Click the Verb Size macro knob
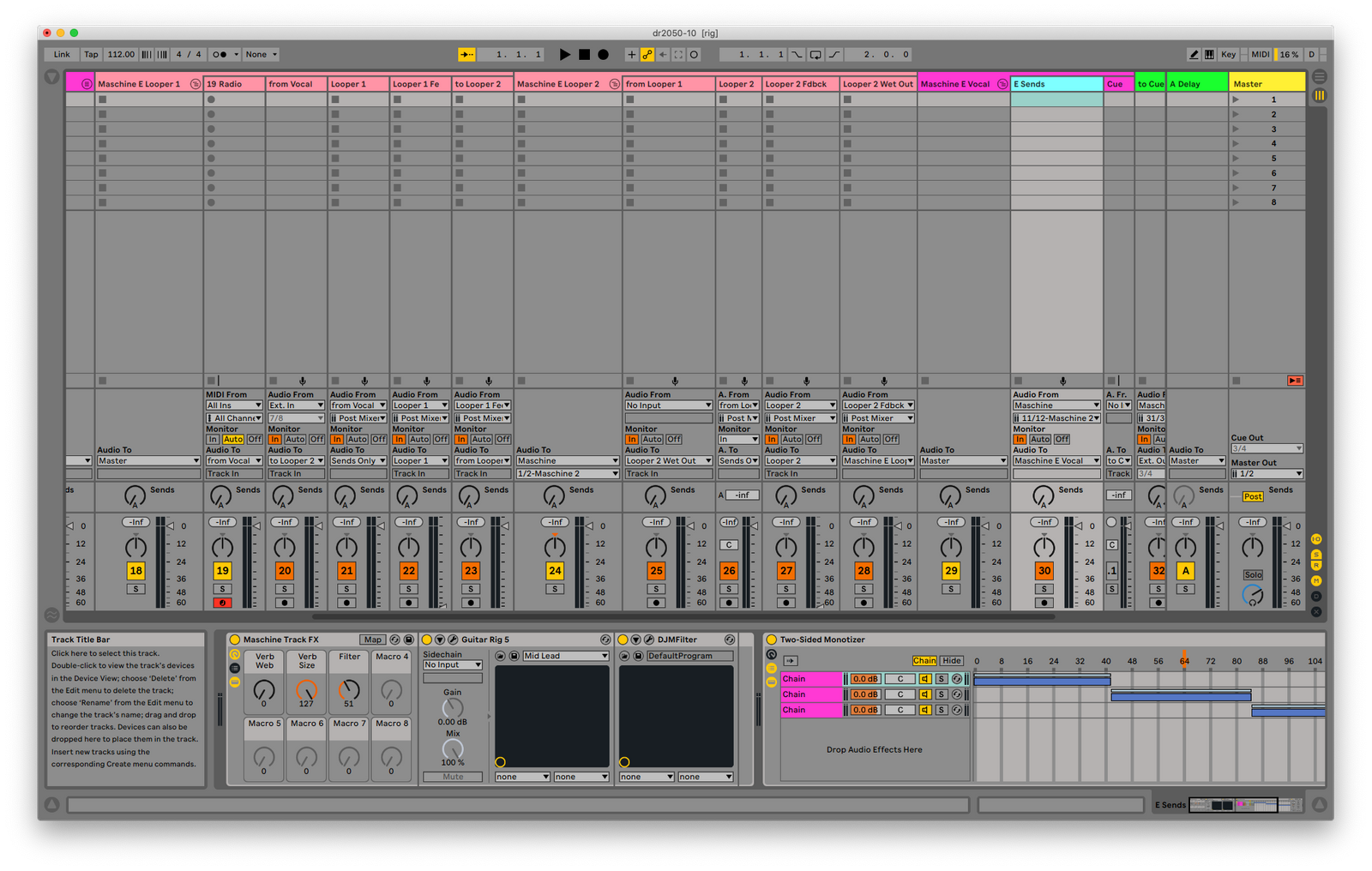This screenshot has width=1372, height=871. (306, 689)
